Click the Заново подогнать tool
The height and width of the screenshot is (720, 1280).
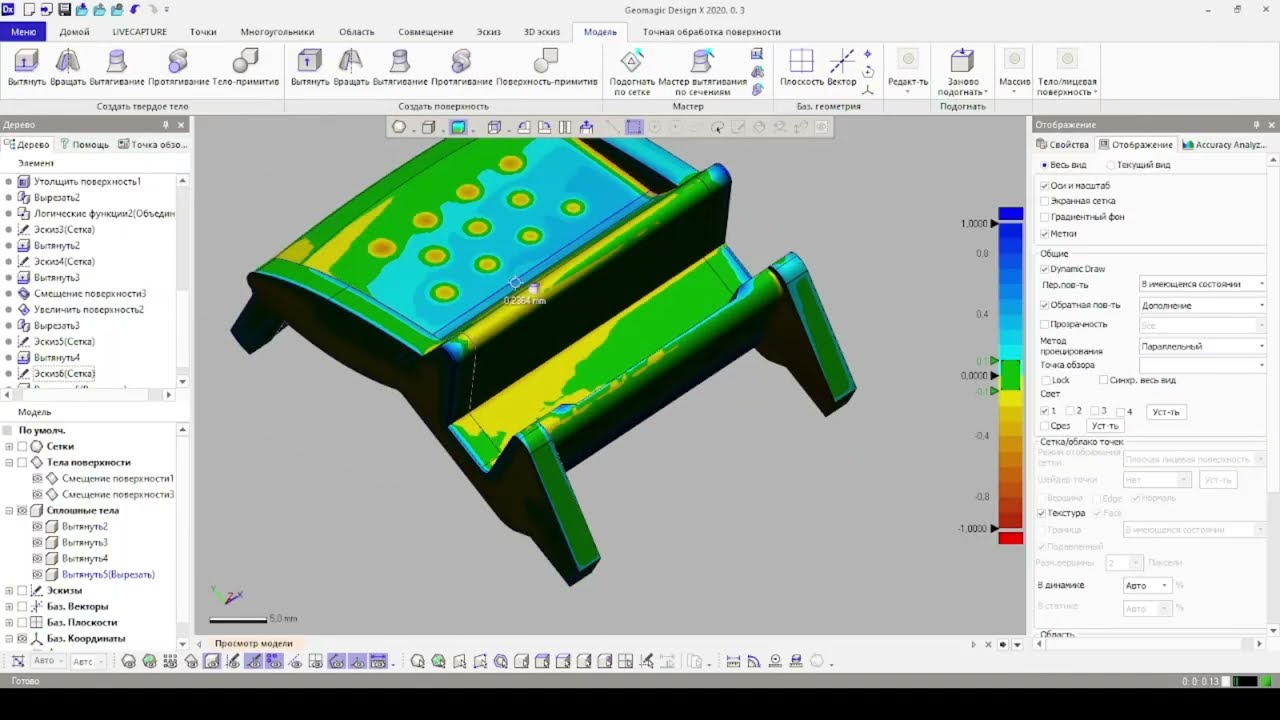(x=962, y=72)
